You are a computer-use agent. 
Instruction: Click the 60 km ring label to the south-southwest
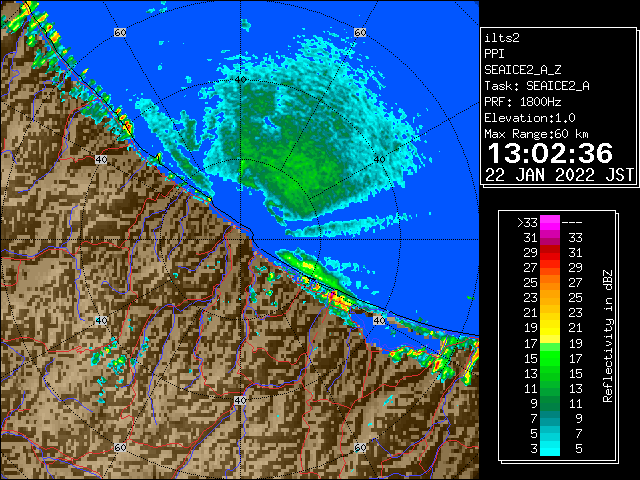tap(120, 448)
